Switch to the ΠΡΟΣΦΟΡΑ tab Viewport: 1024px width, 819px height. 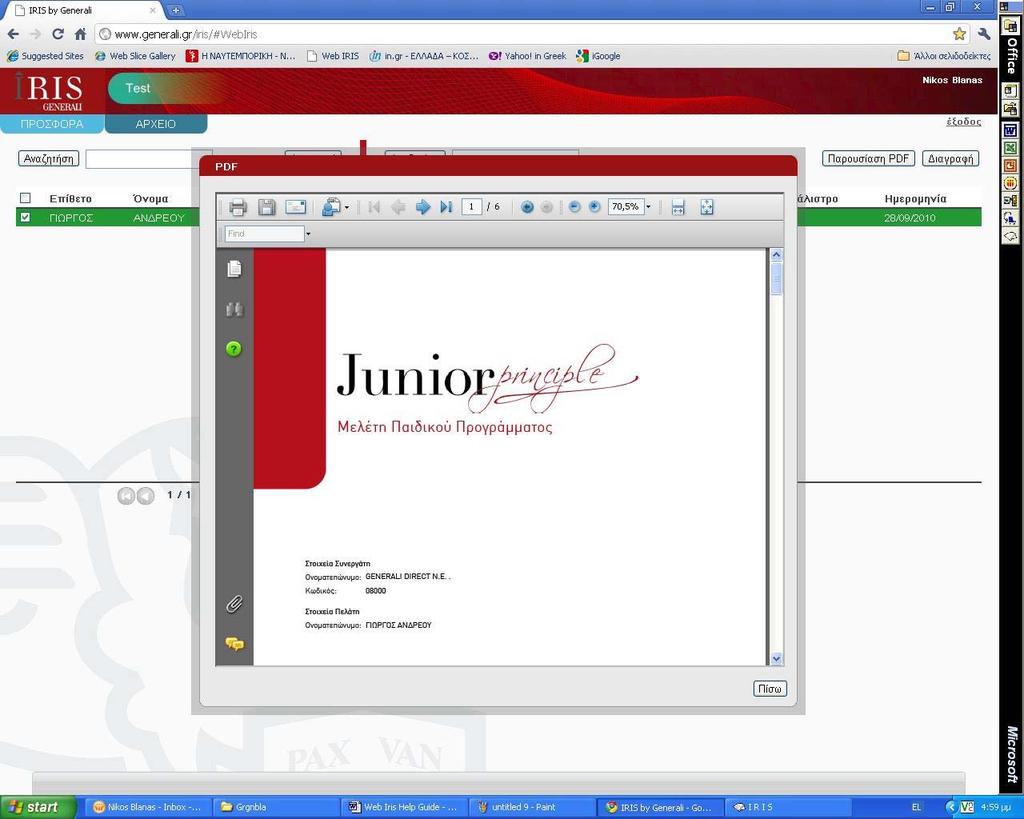pyautogui.click(x=52, y=124)
